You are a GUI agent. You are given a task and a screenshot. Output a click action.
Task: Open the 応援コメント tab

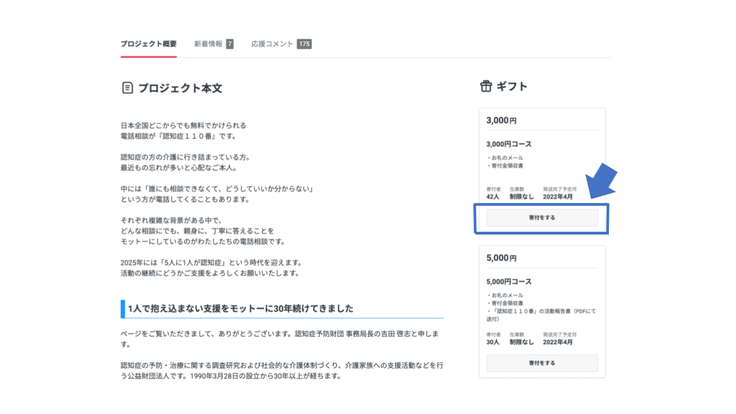272,44
